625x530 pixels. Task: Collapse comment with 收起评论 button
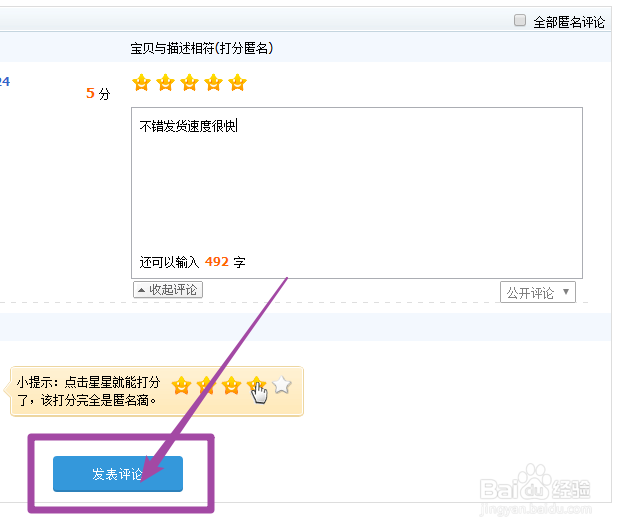tap(168, 290)
